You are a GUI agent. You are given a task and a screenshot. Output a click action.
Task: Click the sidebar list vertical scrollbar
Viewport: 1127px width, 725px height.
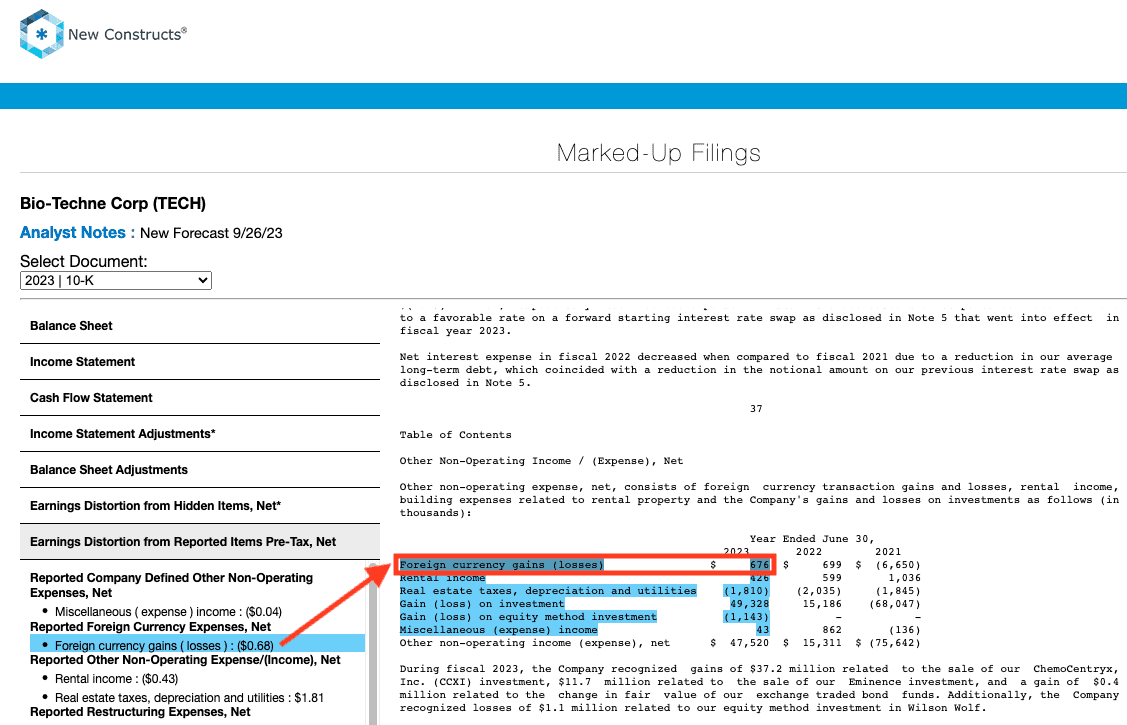click(x=373, y=643)
